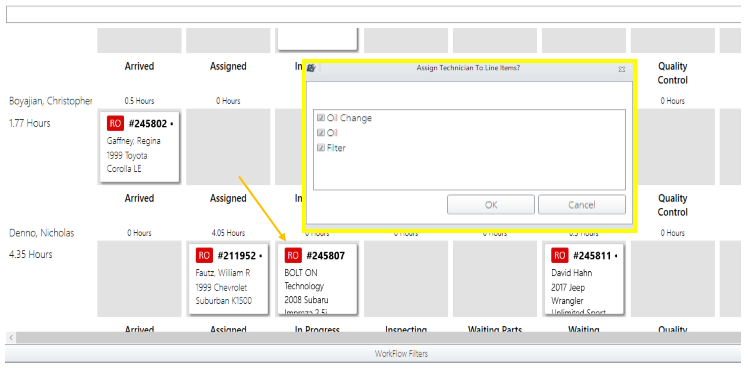
Task: Close the Assign Technician dialog with X
Action: coord(622,69)
